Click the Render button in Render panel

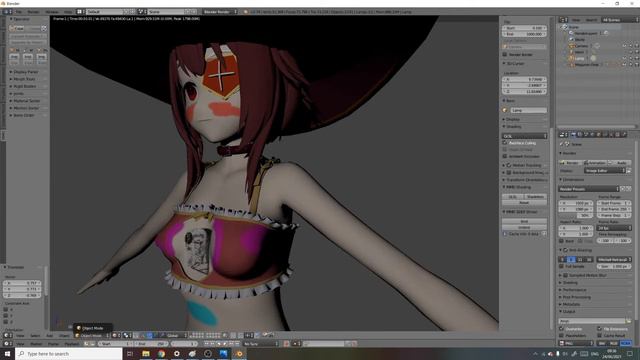tap(571, 163)
